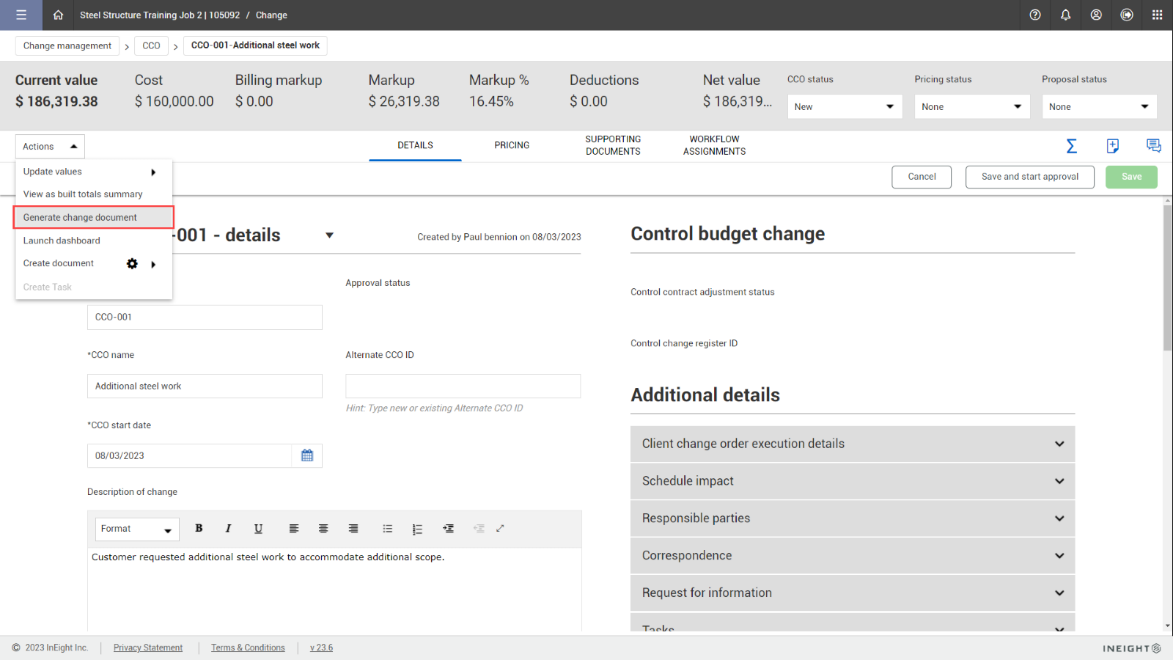Image resolution: width=1173 pixels, height=660 pixels.
Task: Click the blue add note icon
Action: point(1113,146)
